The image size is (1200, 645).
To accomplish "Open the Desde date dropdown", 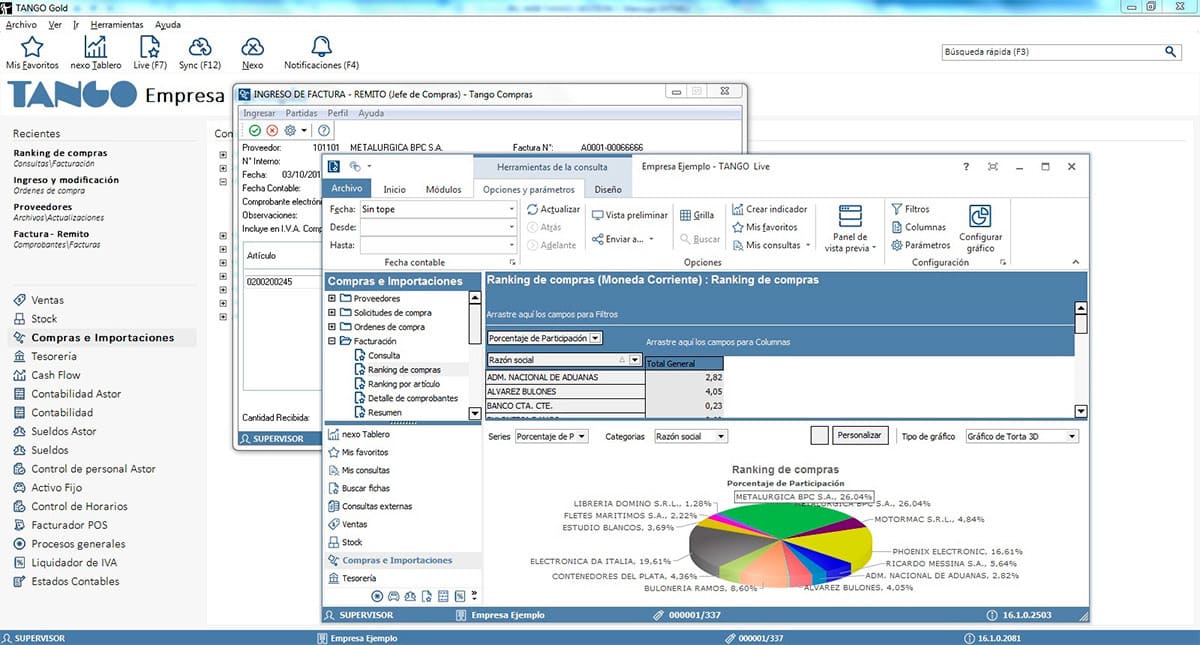I will pyautogui.click(x=512, y=227).
